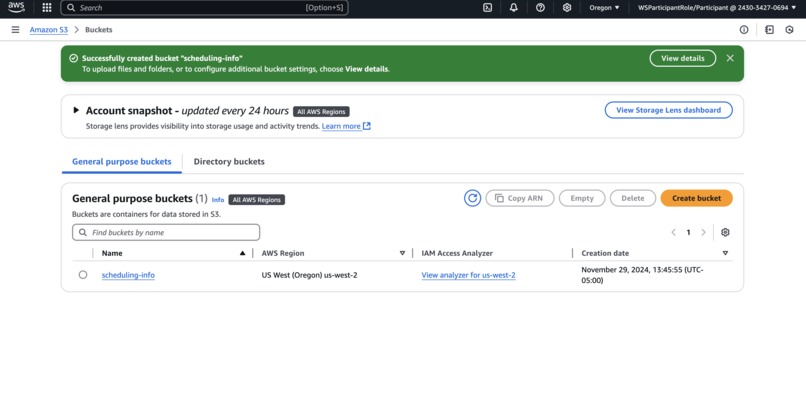Click the US West (Oregon) us-west-2 cell

(309, 275)
